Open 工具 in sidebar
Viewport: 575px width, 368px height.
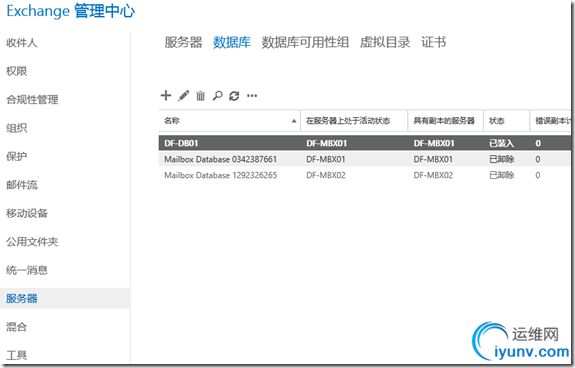point(17,355)
